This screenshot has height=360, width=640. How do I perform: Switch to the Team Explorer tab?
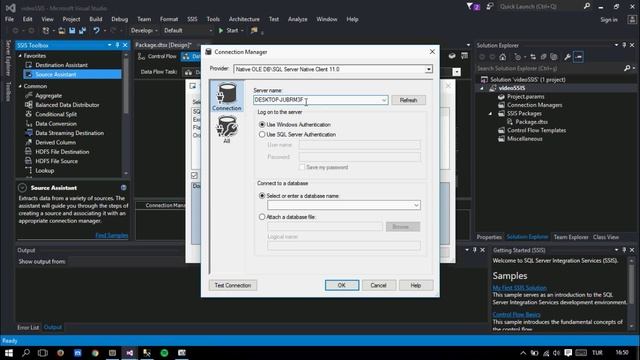coord(571,237)
